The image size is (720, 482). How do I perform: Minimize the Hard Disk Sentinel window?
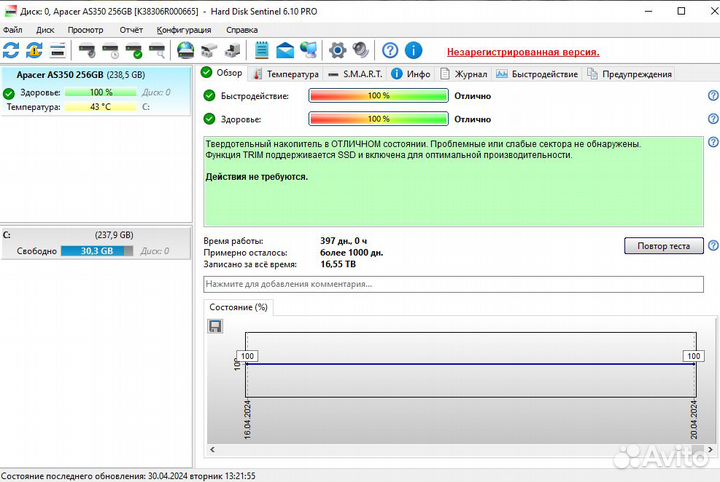[x=648, y=11]
